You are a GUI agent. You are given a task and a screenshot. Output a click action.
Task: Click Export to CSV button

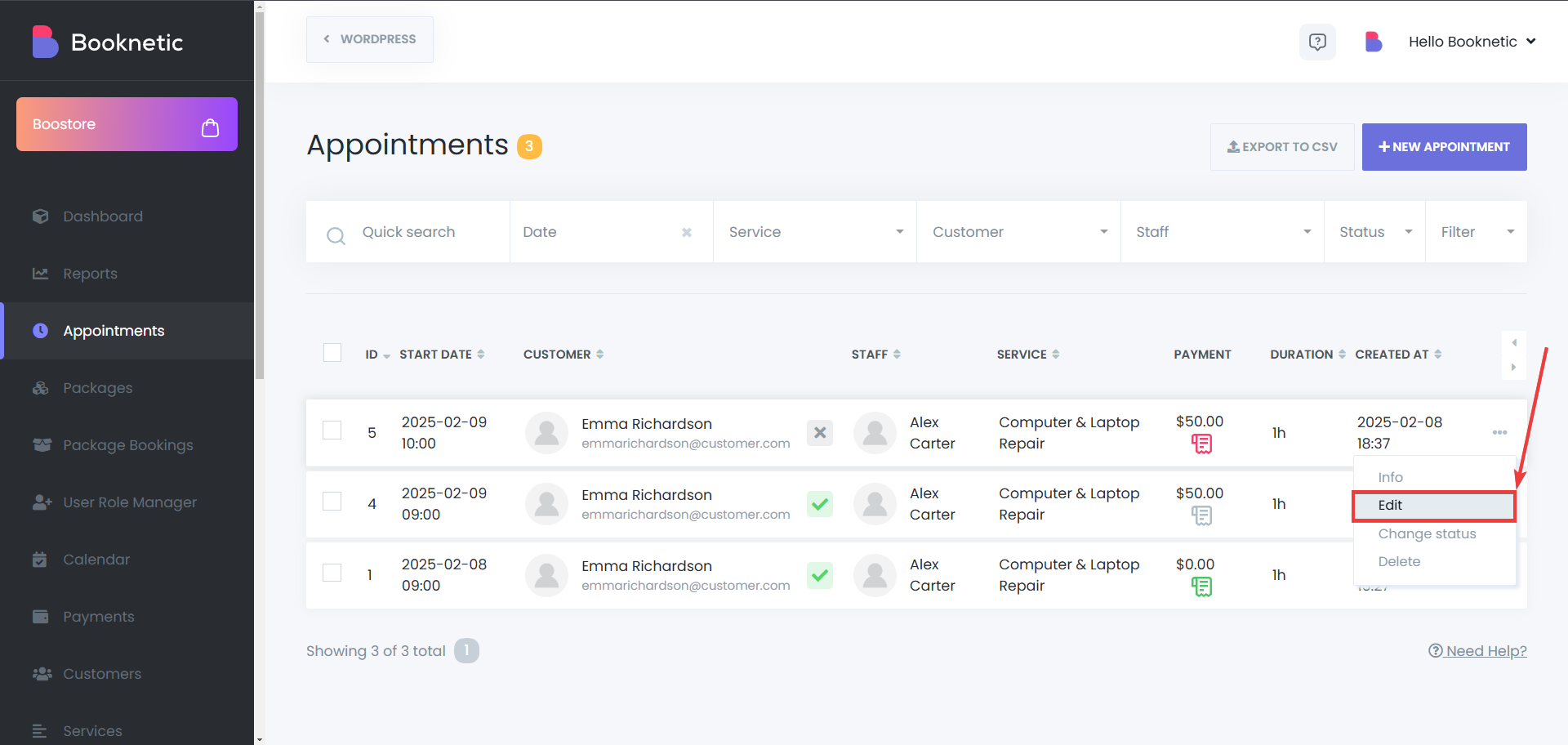click(1282, 147)
